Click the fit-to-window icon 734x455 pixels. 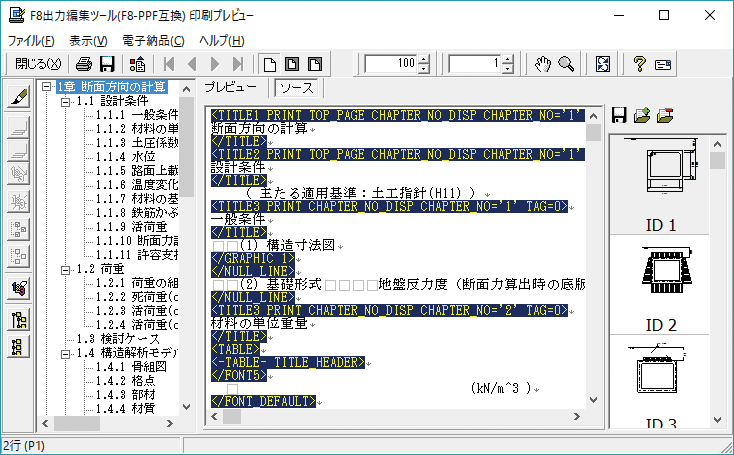click(603, 64)
